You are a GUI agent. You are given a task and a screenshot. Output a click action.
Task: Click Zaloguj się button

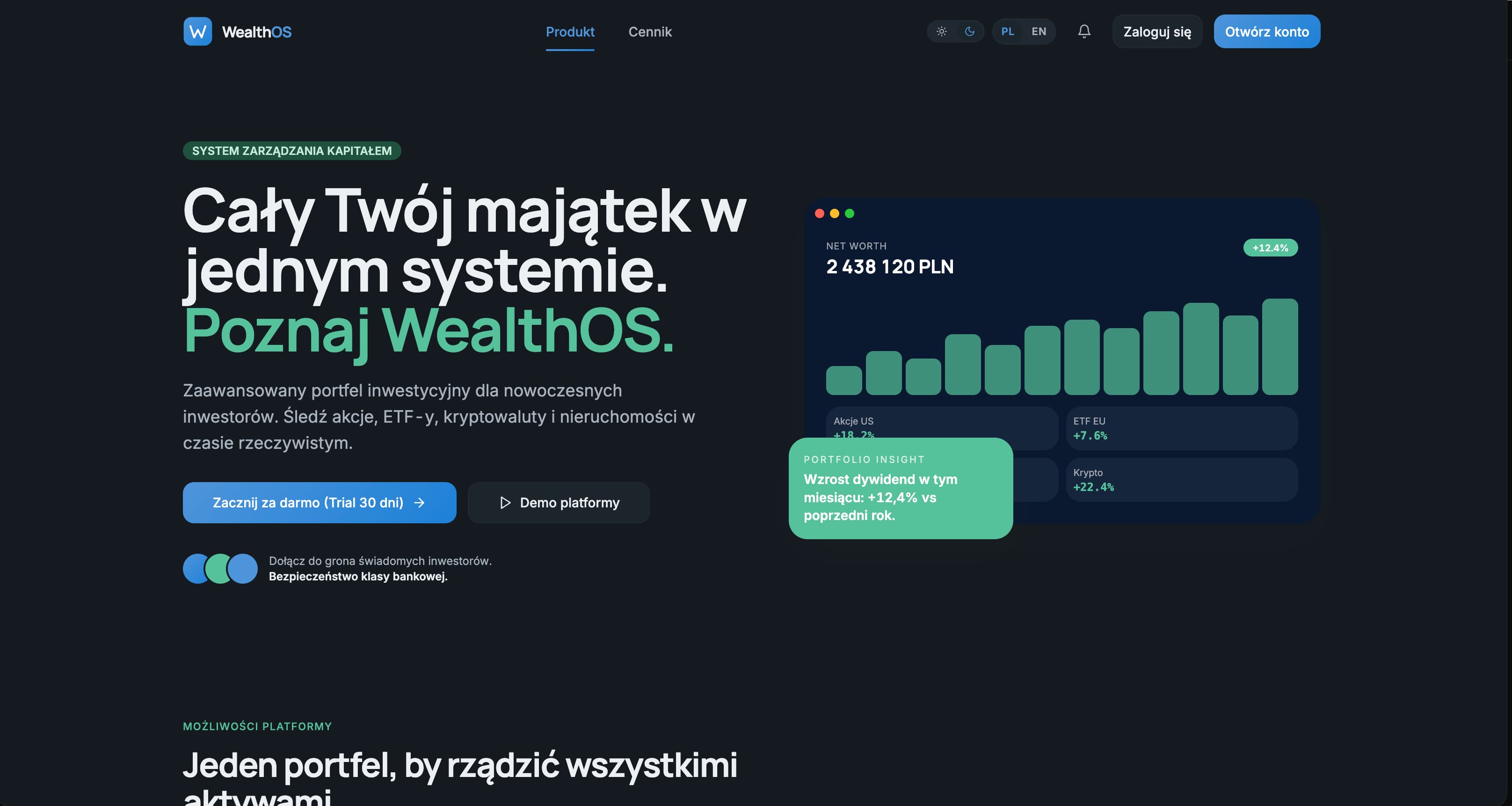pos(1157,31)
